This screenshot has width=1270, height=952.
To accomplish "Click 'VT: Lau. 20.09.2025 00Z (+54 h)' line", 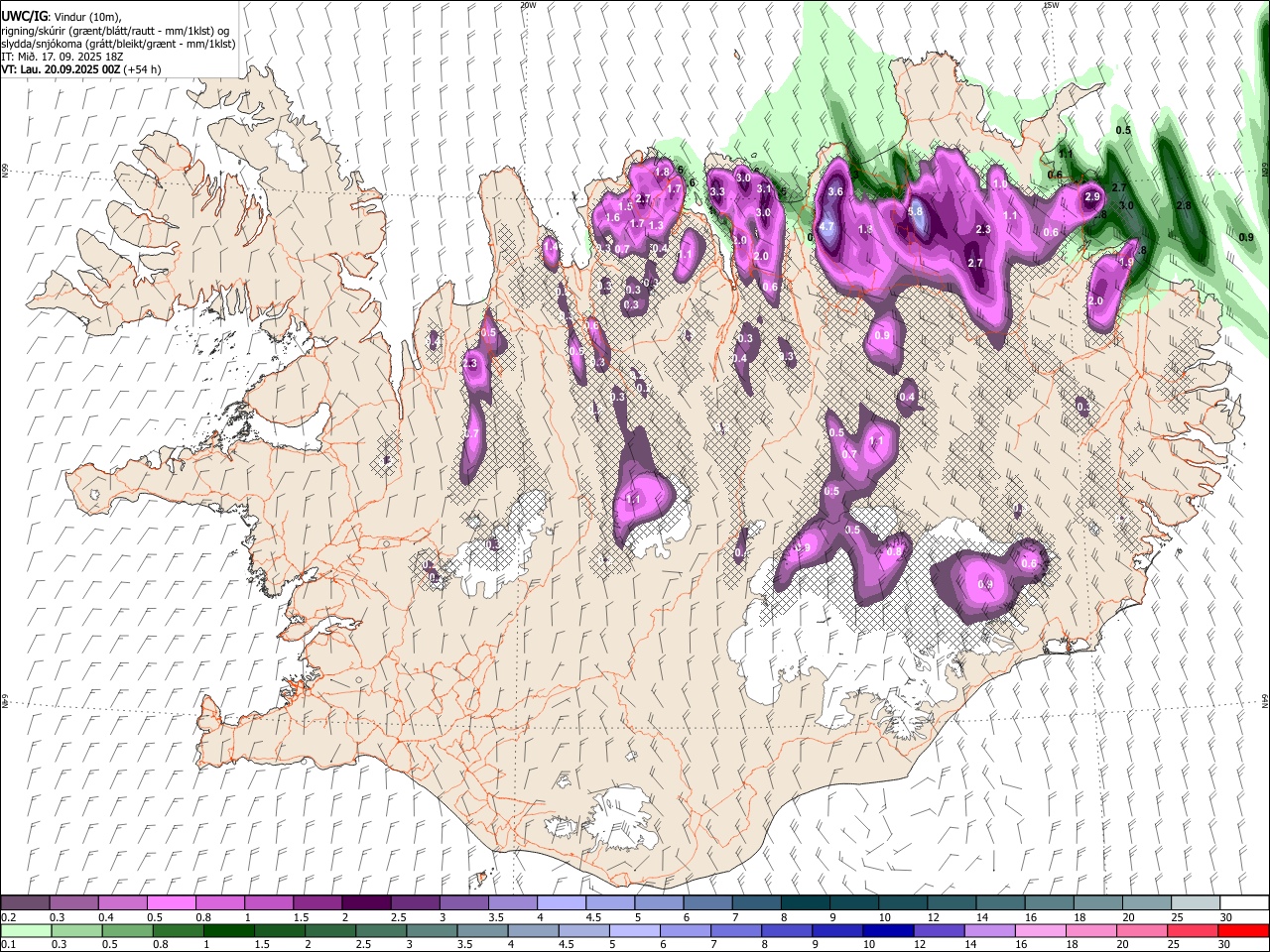I will [x=81, y=69].
